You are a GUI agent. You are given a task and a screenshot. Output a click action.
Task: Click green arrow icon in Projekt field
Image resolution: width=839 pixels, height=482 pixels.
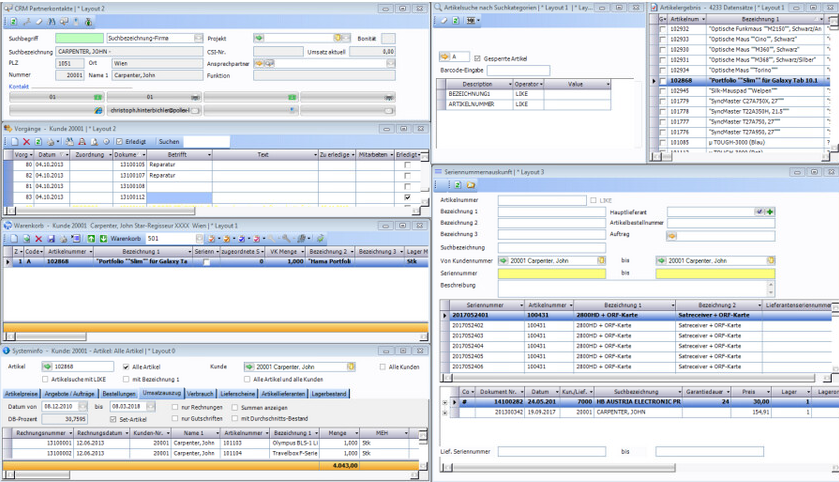click(x=259, y=38)
